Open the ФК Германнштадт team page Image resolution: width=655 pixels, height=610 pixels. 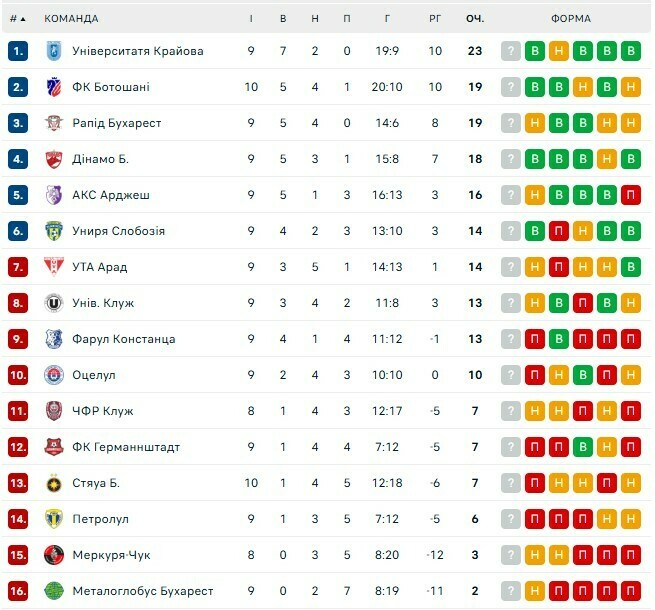(126, 447)
